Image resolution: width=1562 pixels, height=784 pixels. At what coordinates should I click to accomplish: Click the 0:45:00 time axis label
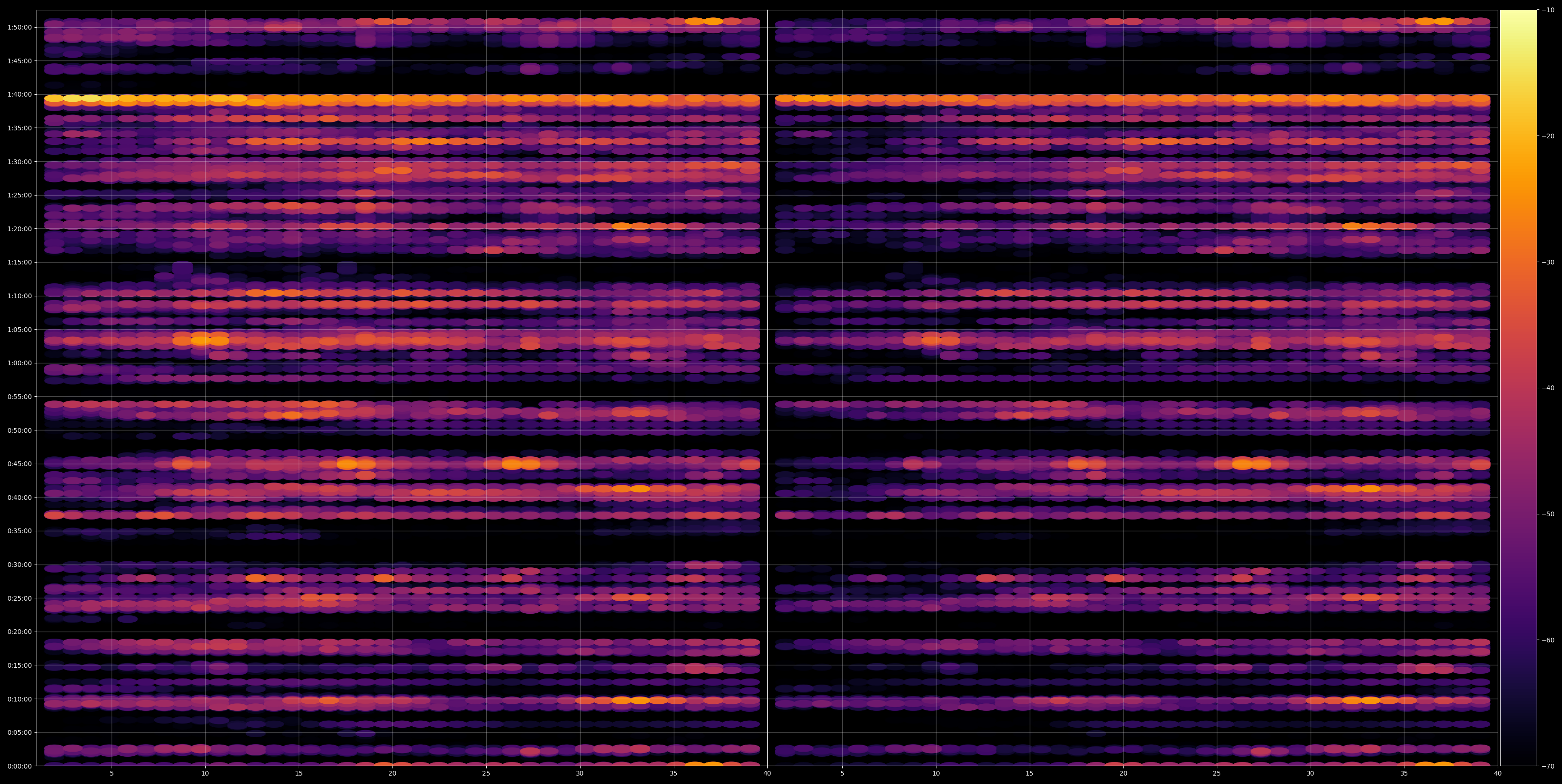tap(20, 464)
